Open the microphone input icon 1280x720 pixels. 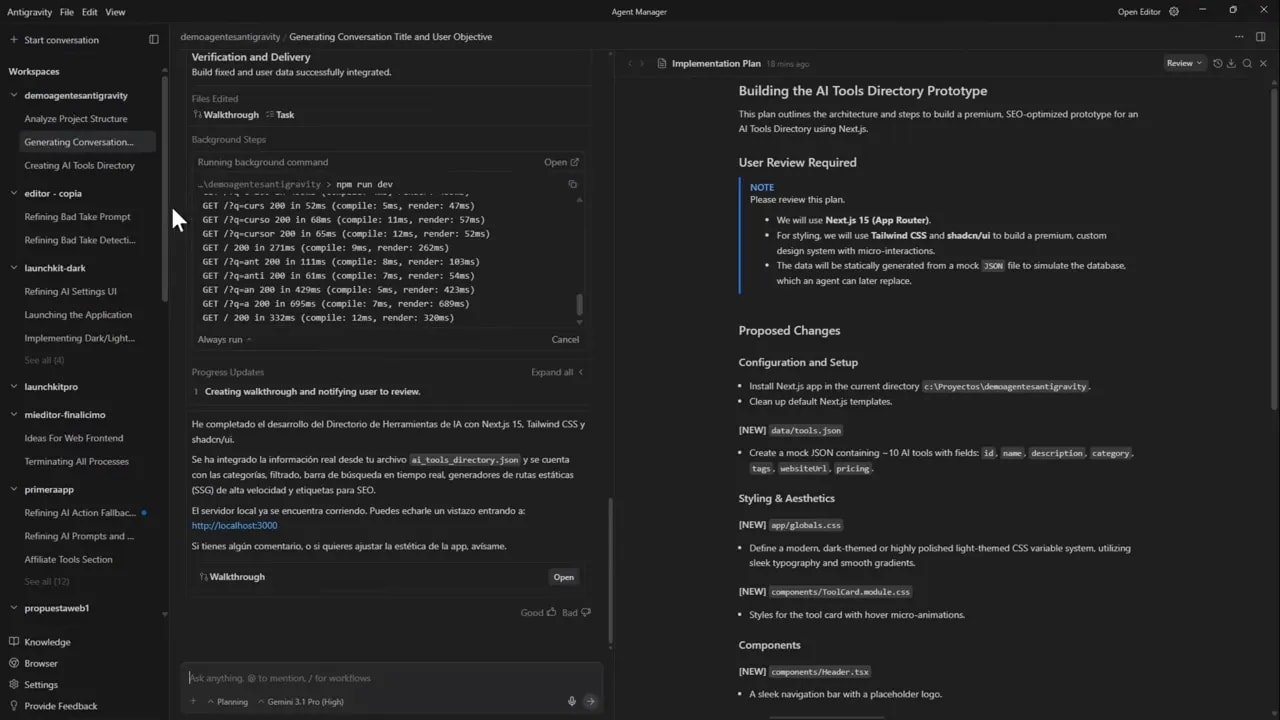(571, 701)
